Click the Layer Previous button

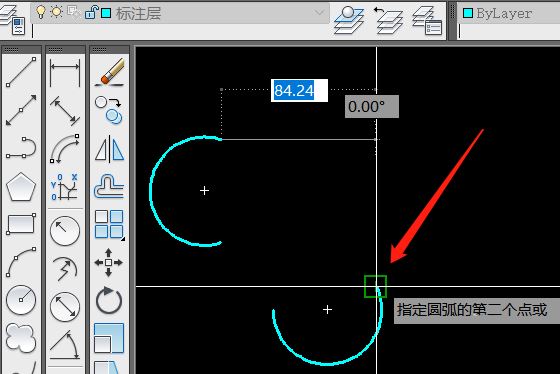[388, 20]
